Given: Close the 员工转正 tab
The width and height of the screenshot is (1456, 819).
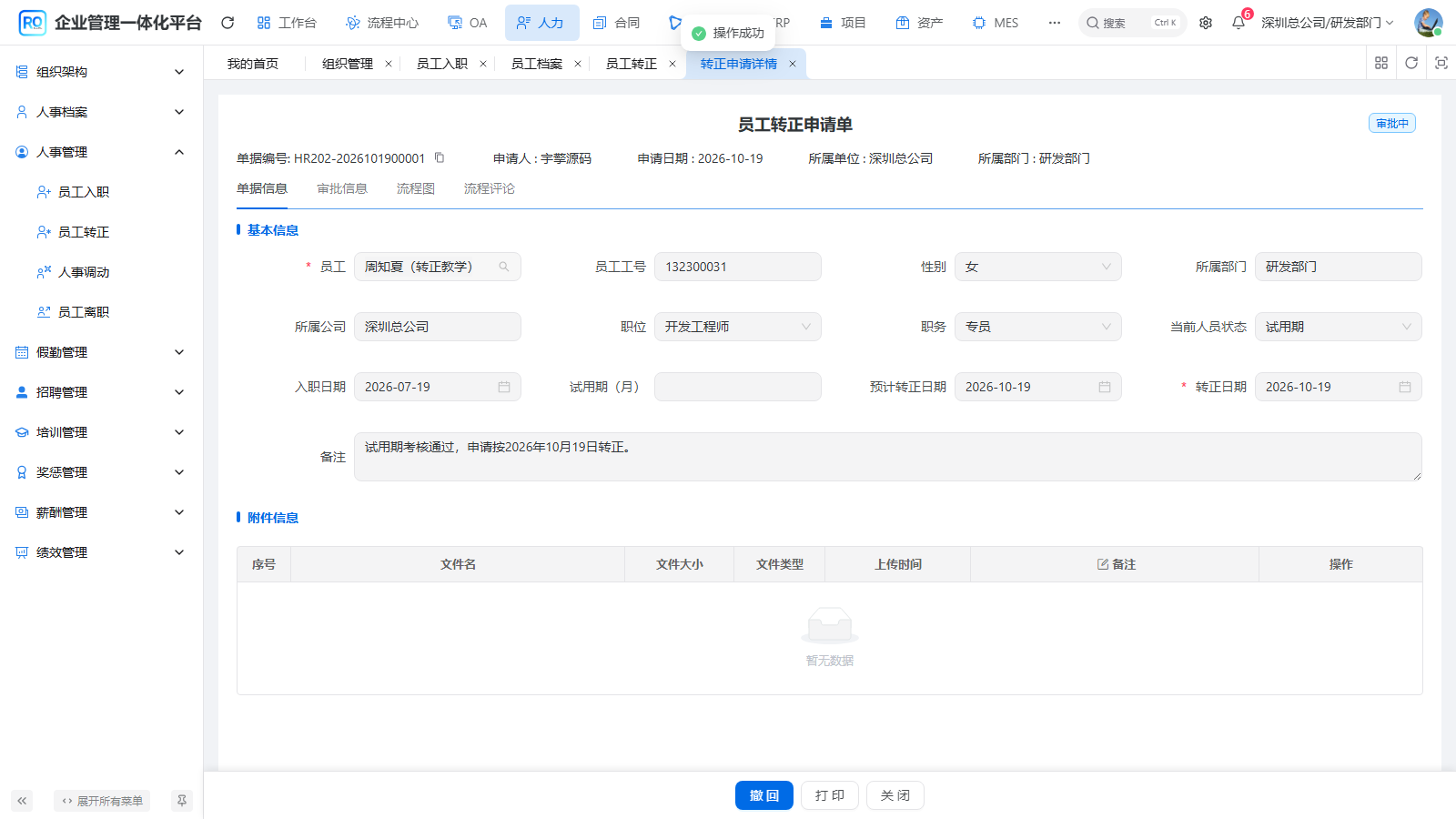Looking at the screenshot, I should 672,64.
